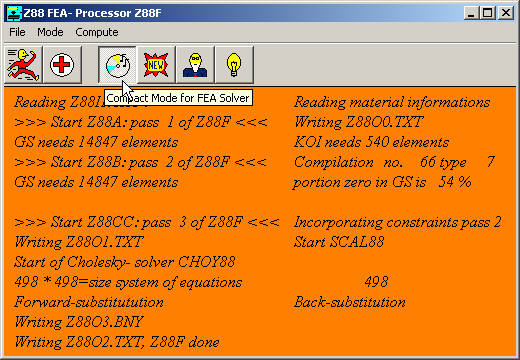This screenshot has height=360, width=520.
Task: Click the yellow NEW starburst icon
Action: 156,65
